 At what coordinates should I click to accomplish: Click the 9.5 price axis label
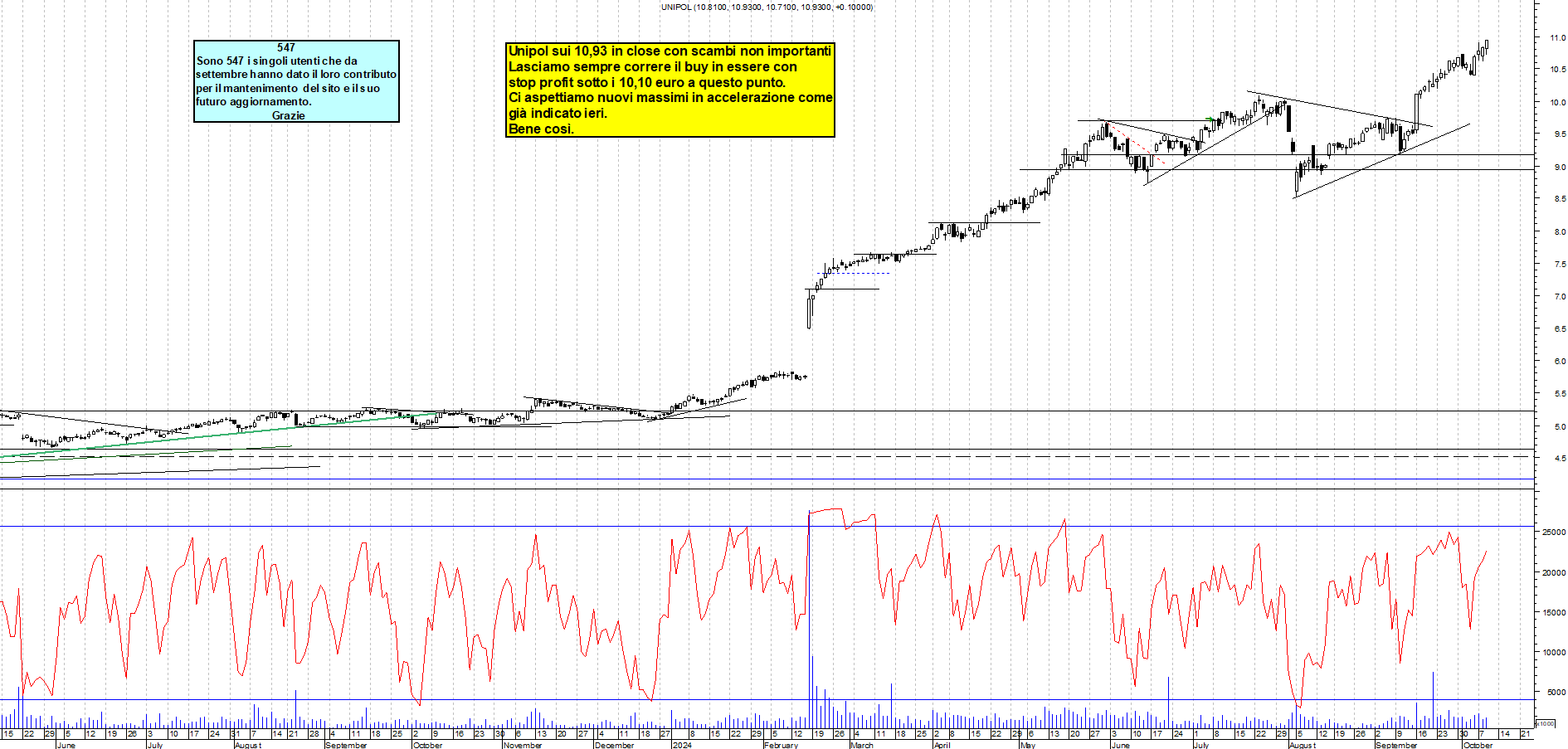coord(1560,134)
